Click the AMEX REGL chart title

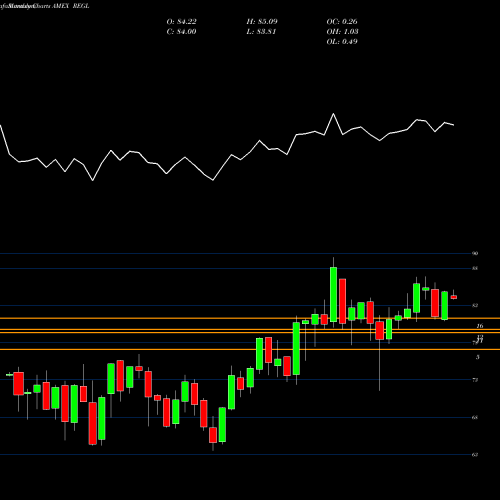70,6
